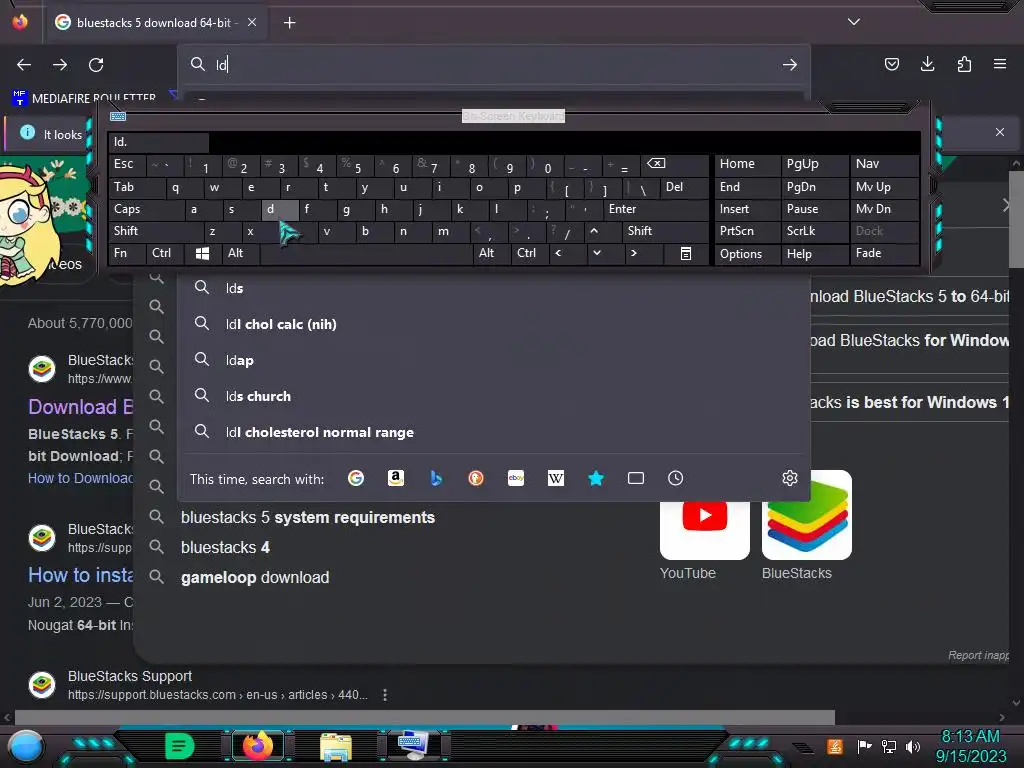Search this time with Google

(356, 478)
